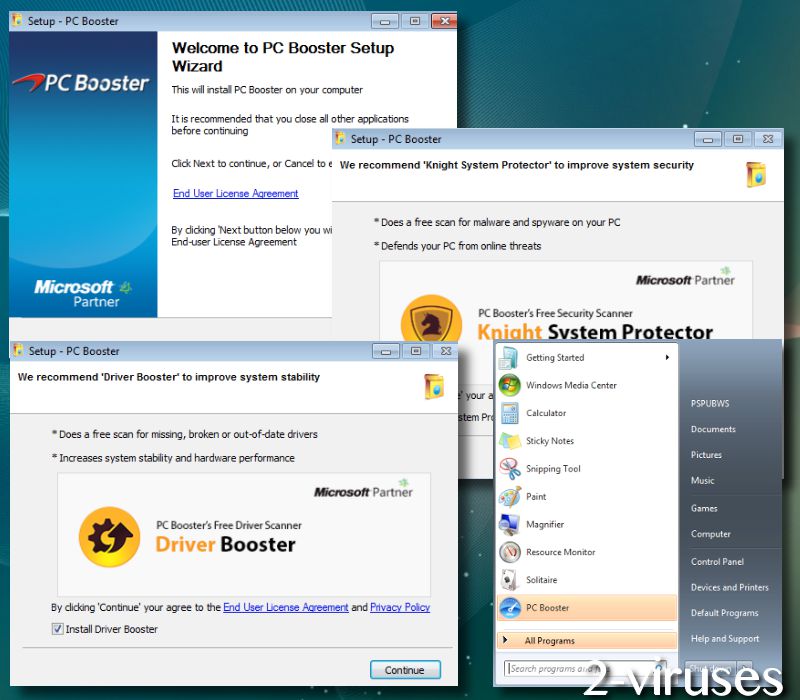Open Help and Support
The width and height of the screenshot is (800, 700).
coord(725,638)
